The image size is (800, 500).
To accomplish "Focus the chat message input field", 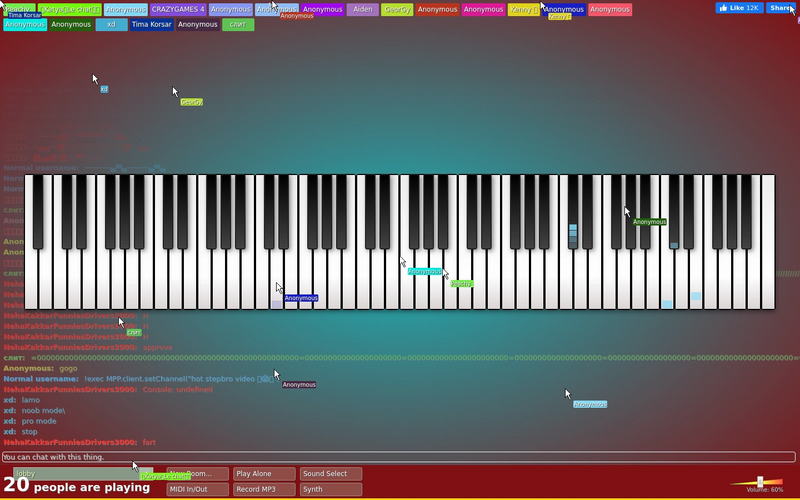I will point(398,457).
